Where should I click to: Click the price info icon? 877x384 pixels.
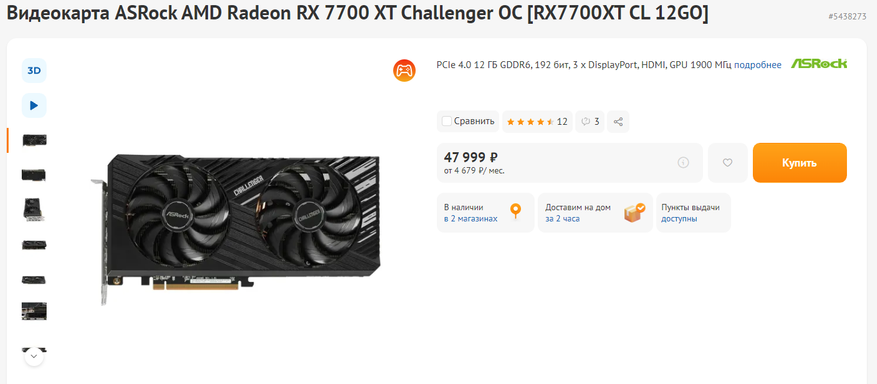(x=683, y=163)
